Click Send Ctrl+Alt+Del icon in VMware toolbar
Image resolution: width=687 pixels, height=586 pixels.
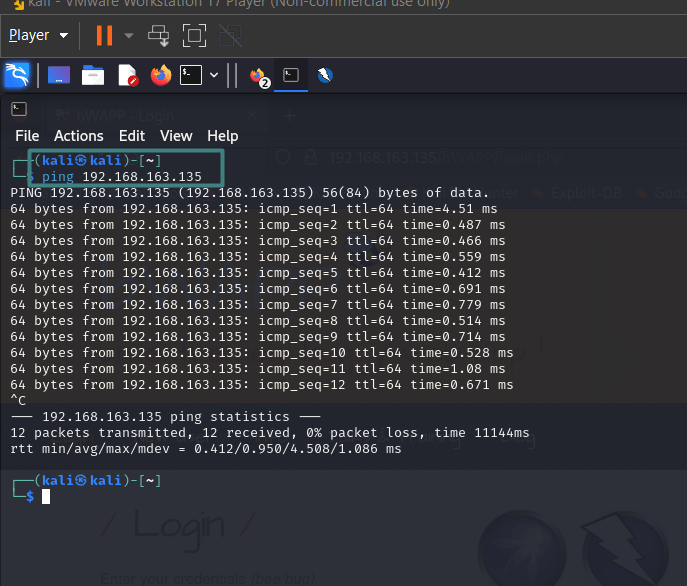159,36
